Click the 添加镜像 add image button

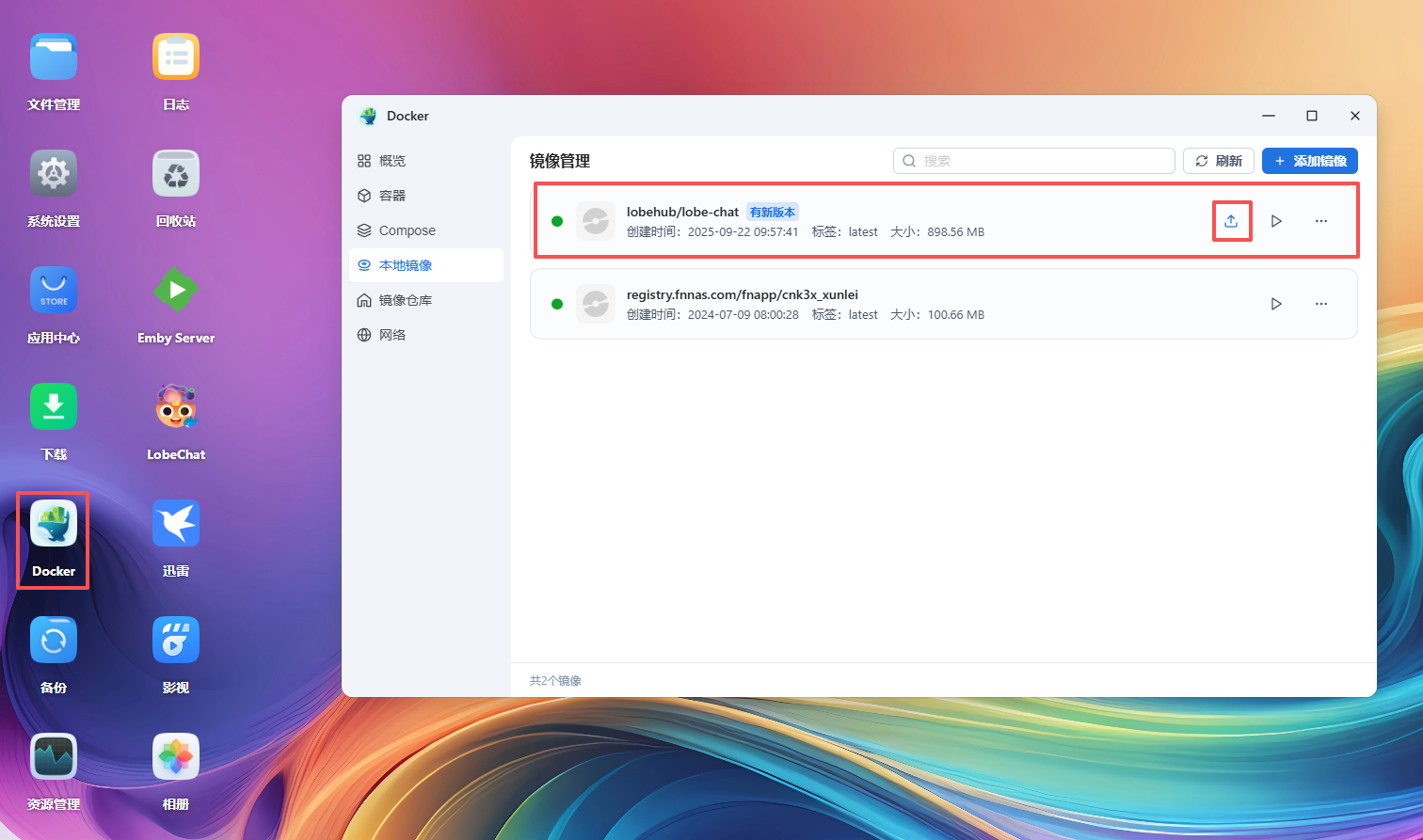[1310, 161]
